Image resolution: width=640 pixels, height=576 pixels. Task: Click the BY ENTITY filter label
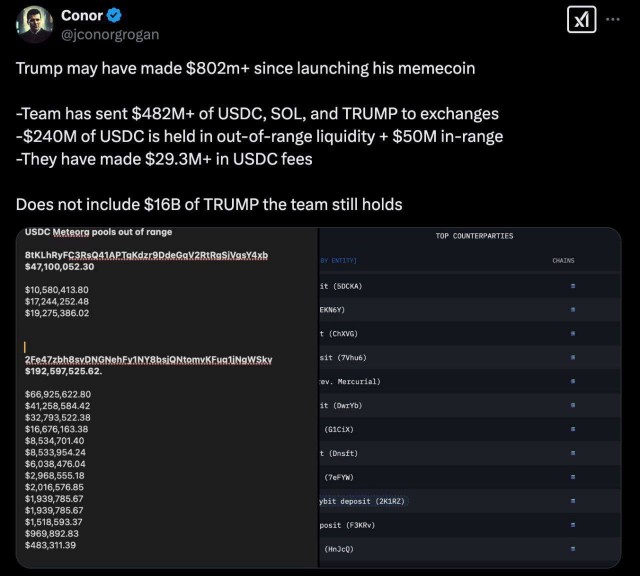(338, 261)
